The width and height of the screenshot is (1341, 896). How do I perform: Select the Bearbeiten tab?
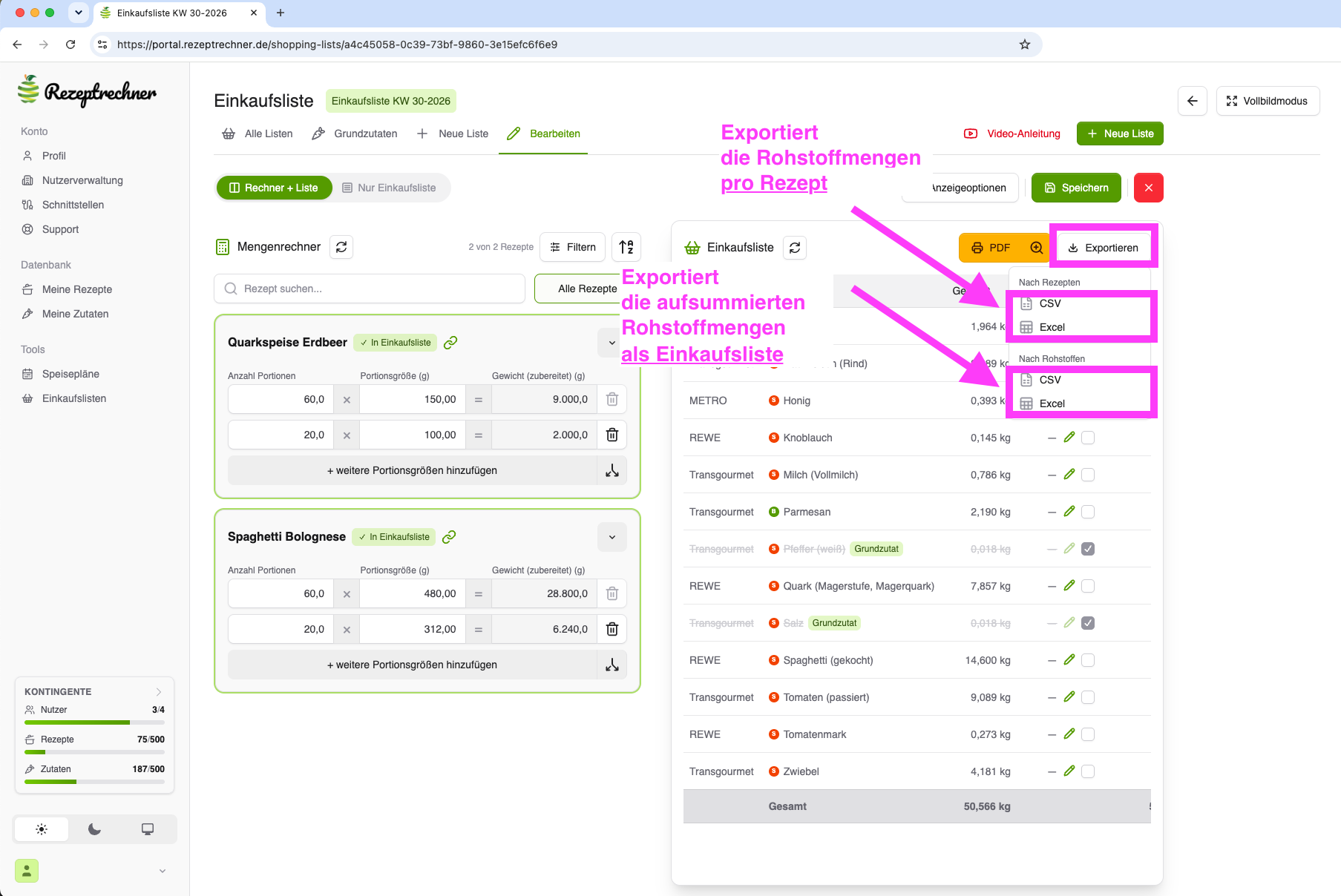click(x=543, y=134)
